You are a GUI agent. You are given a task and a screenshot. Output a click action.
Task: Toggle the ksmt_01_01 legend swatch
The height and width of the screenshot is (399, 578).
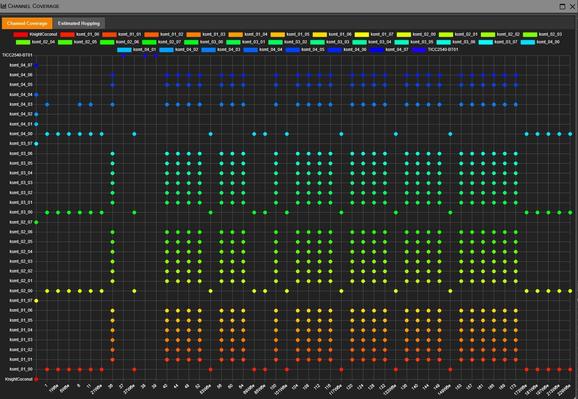[x=109, y=34]
